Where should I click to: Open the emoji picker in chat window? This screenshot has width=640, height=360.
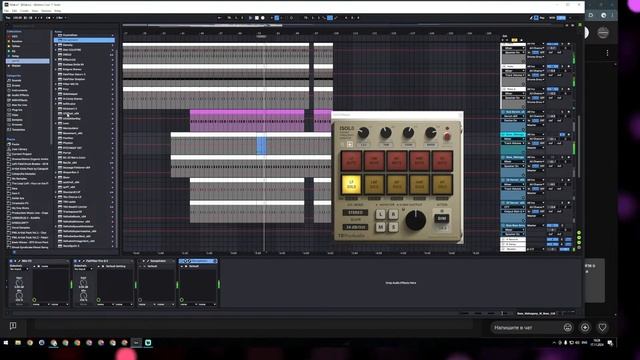(x=567, y=327)
